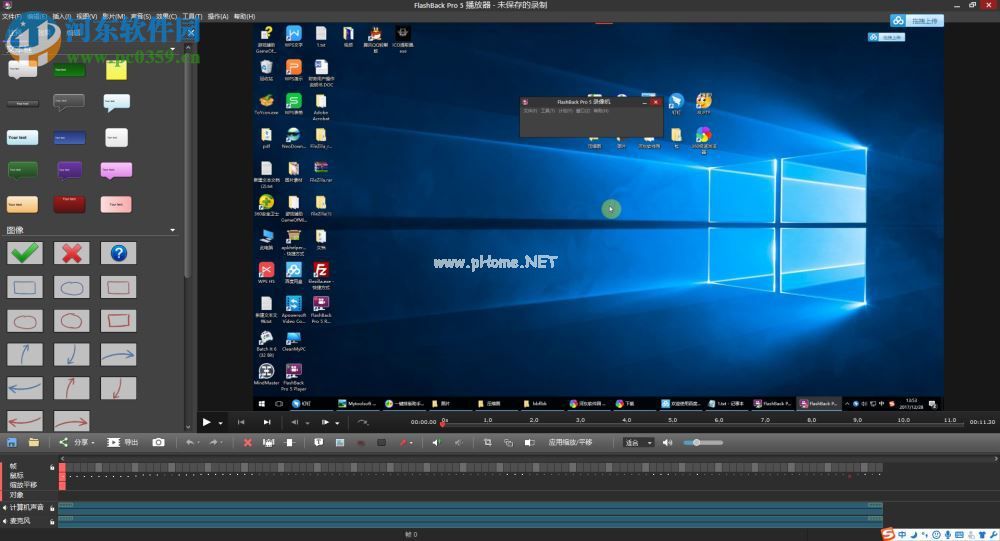This screenshot has height=541, width=1000.
Task: Click the 导出 export button
Action: (122, 442)
